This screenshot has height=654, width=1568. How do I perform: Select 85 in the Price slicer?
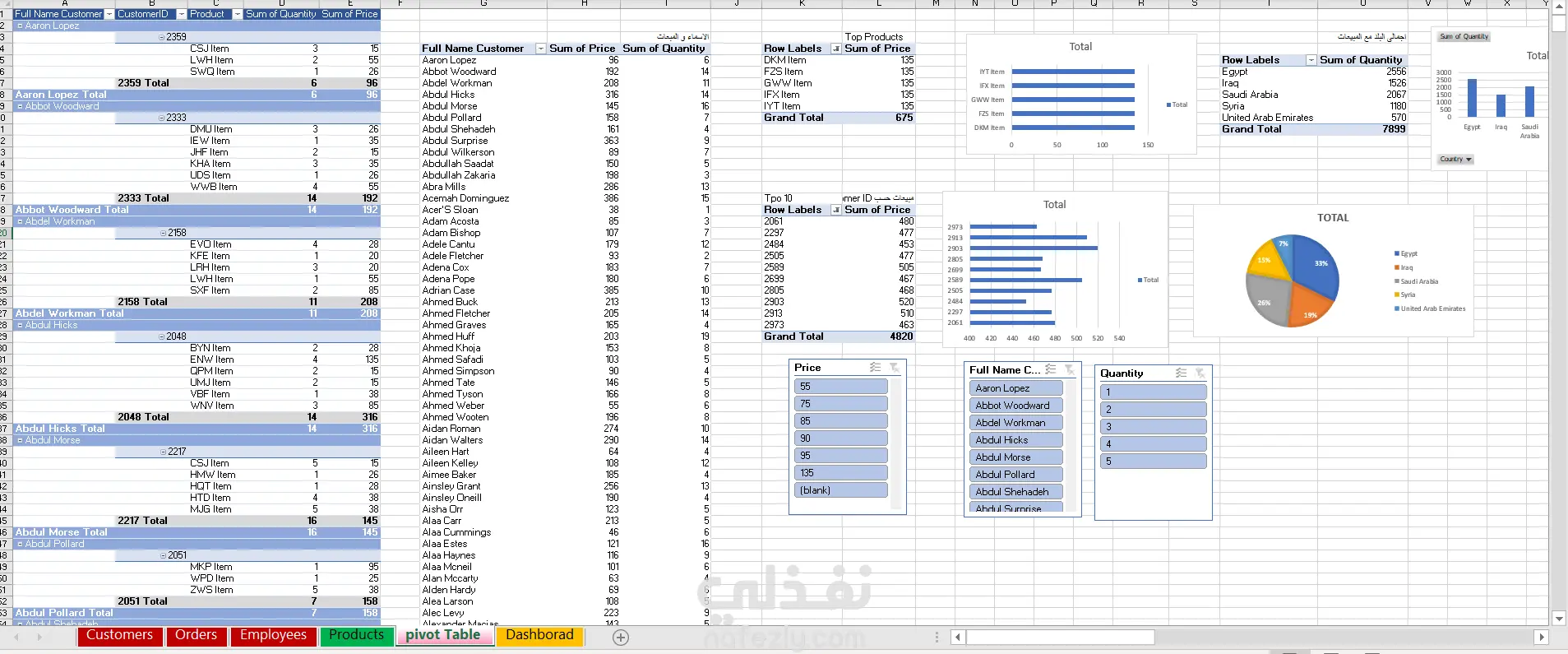pyautogui.click(x=841, y=421)
